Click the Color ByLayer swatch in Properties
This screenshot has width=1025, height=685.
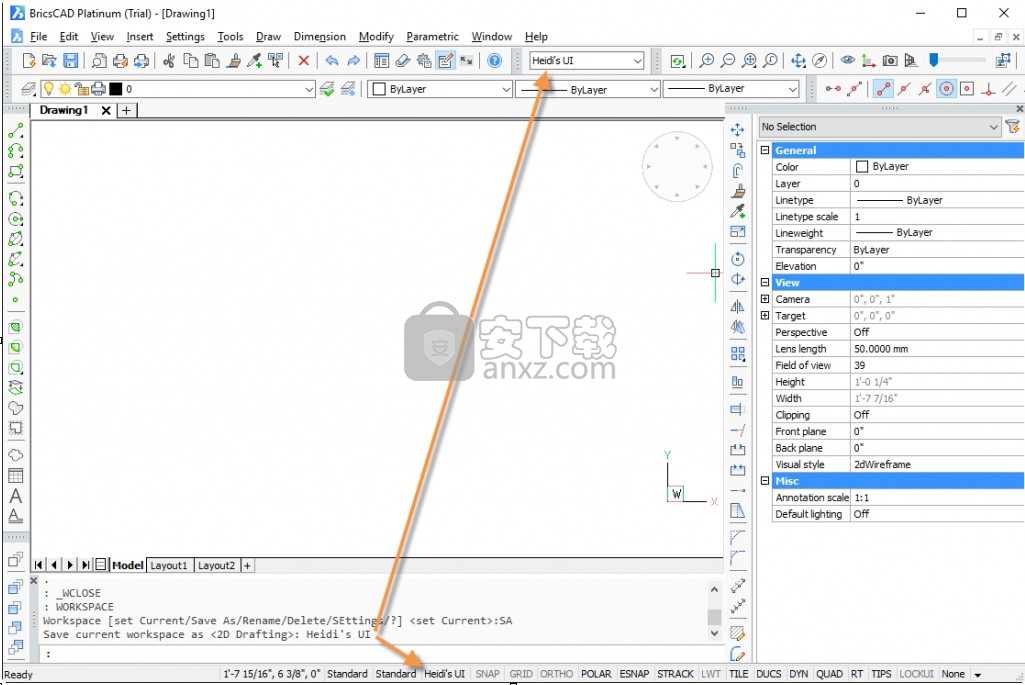[x=862, y=167]
